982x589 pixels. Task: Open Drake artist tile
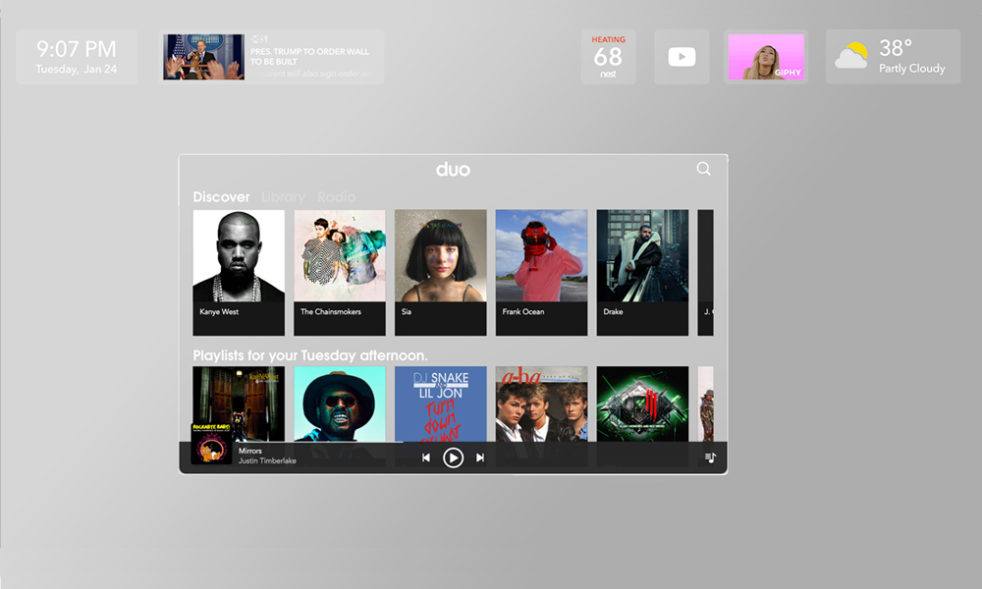pyautogui.click(x=642, y=270)
